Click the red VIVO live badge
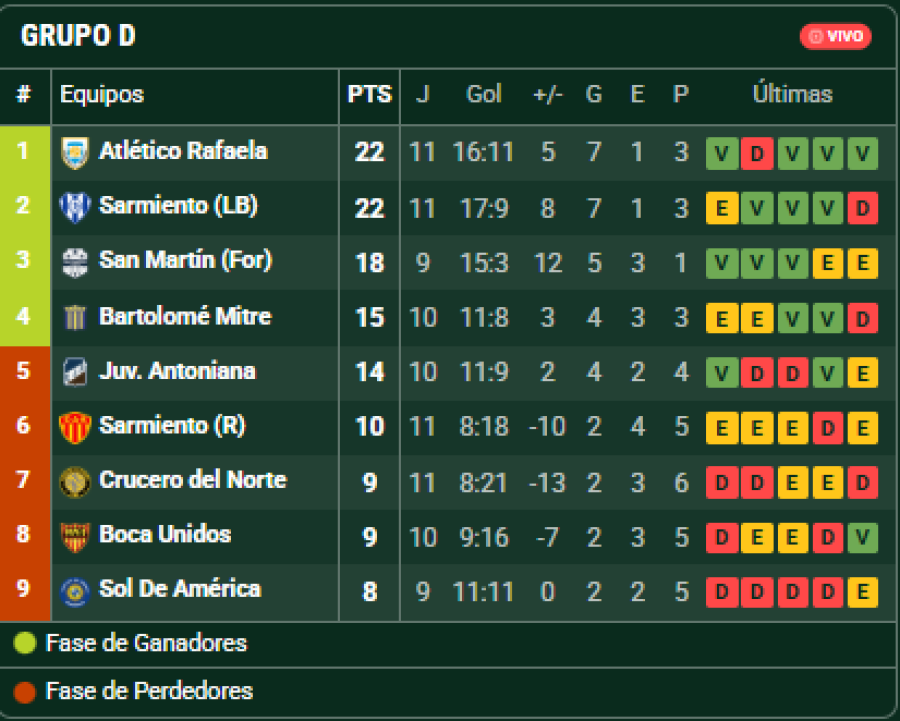Image resolution: width=900 pixels, height=721 pixels. click(836, 36)
